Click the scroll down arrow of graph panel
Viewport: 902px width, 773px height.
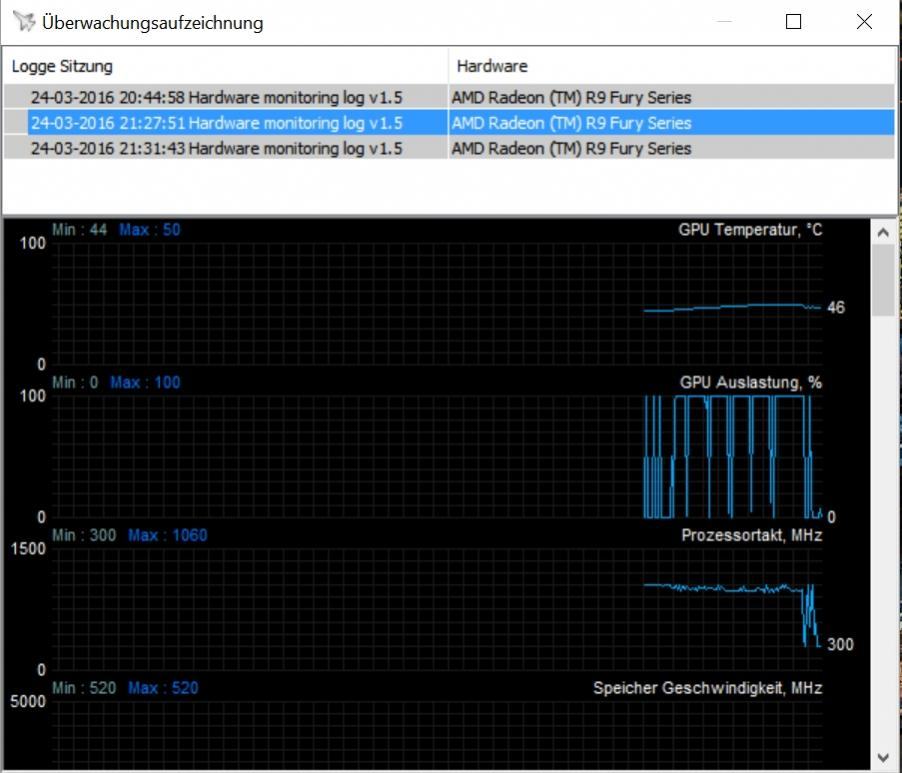883,757
